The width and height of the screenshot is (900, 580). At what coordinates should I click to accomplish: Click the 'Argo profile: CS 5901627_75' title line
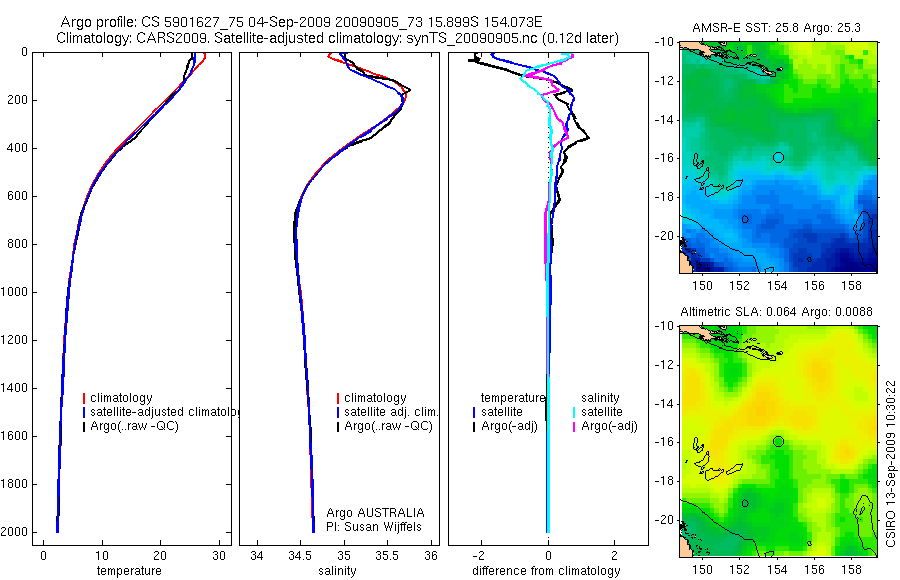tap(301, 22)
